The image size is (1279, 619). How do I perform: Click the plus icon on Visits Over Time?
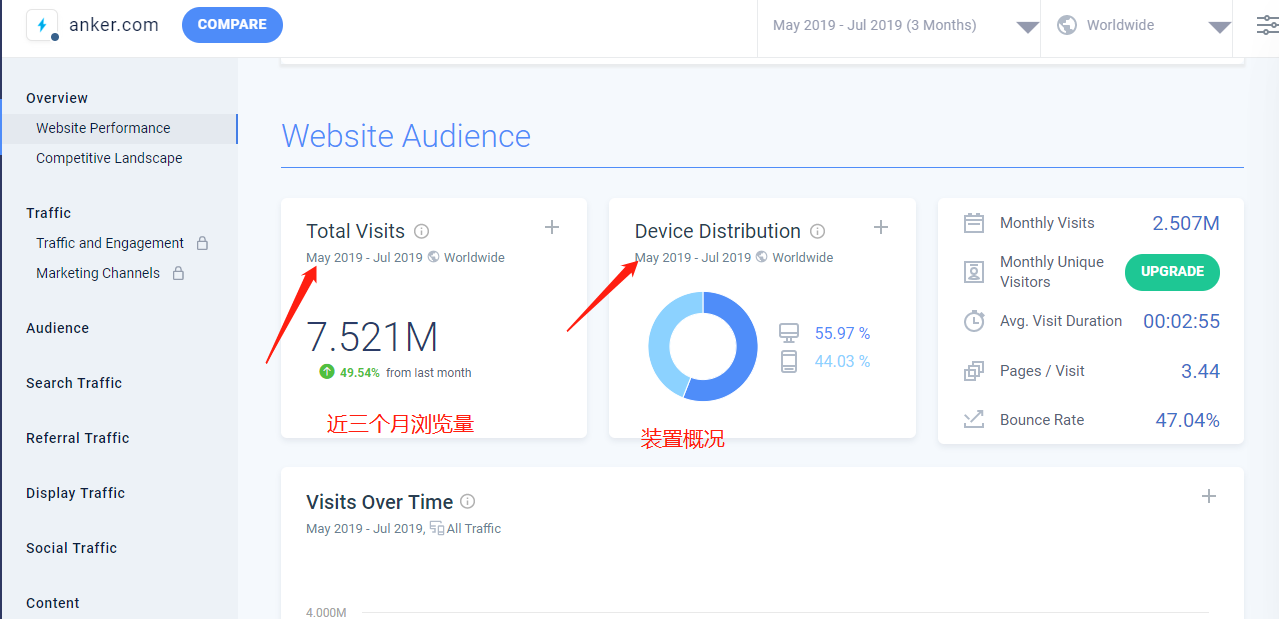coord(1208,496)
